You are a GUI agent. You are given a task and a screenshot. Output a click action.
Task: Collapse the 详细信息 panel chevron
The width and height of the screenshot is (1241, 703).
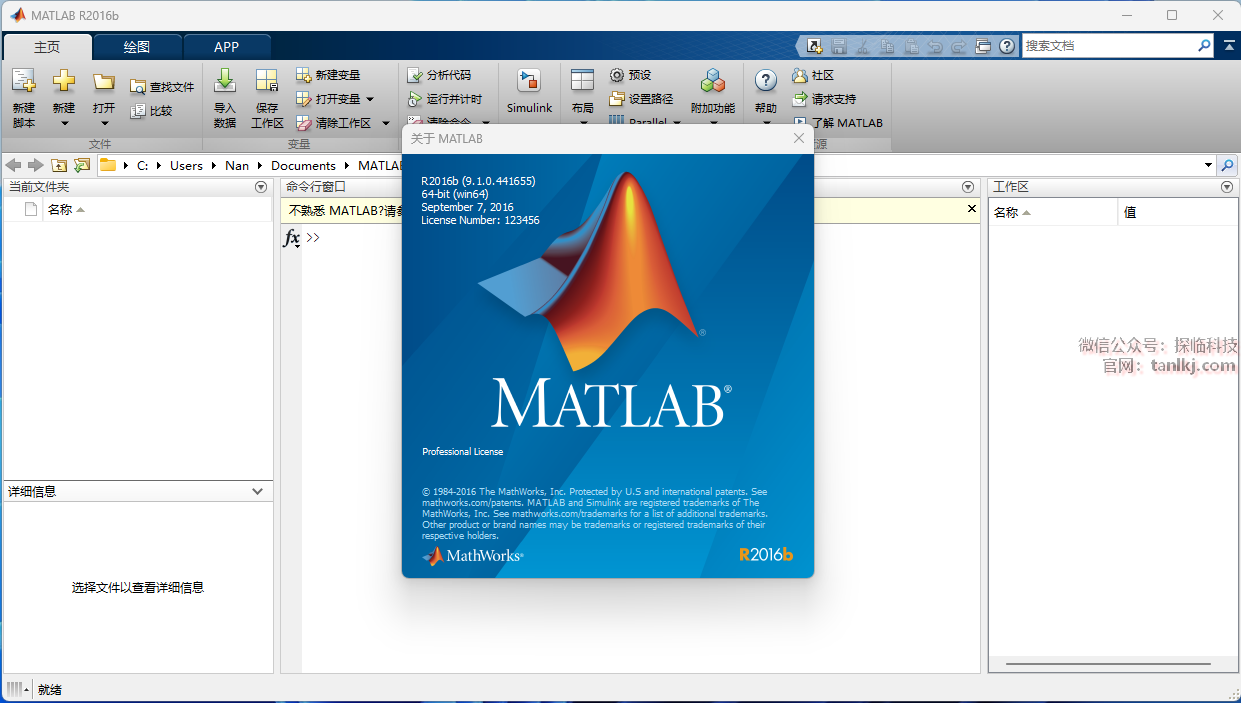click(x=258, y=491)
